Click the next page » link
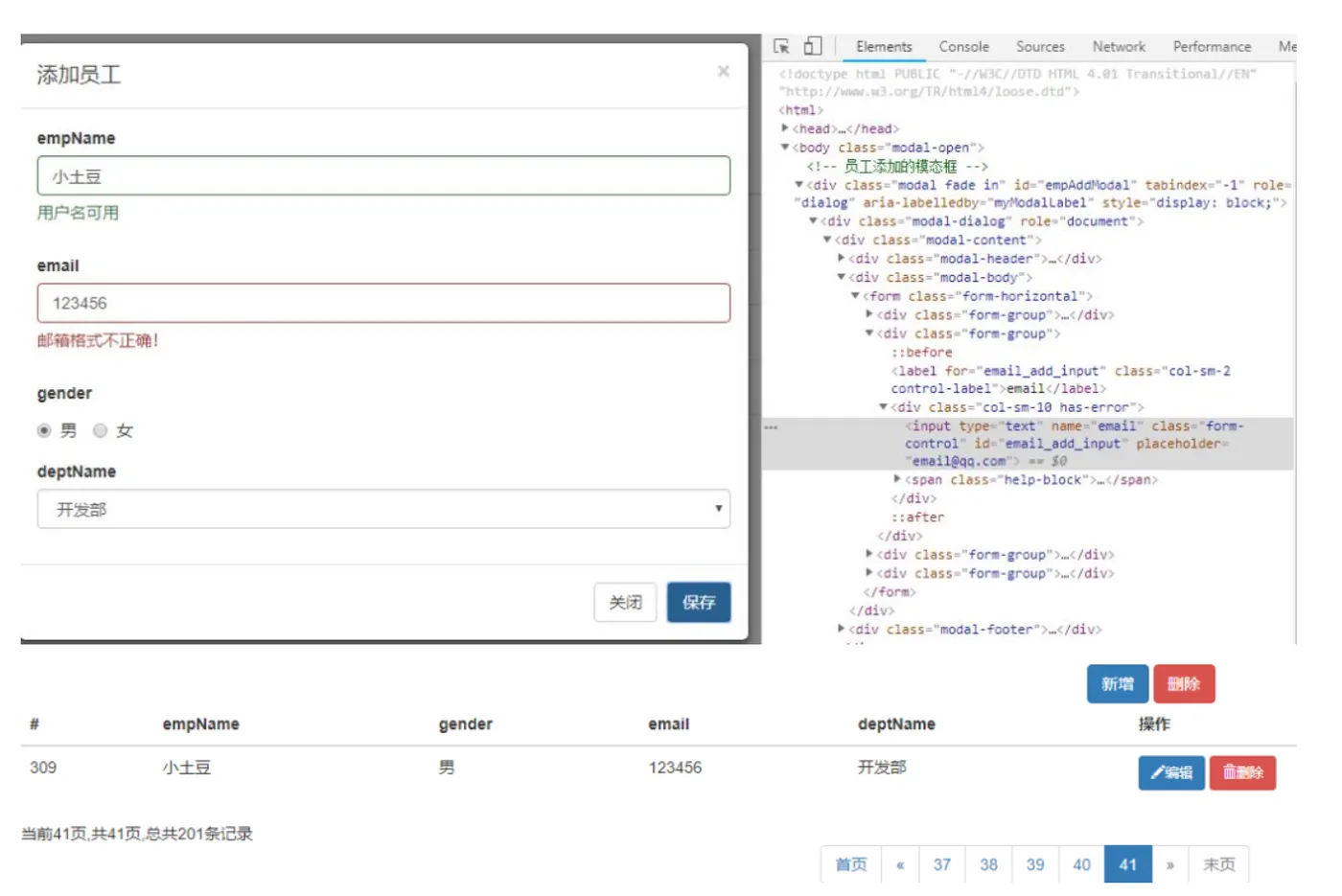Image resolution: width=1342 pixels, height=896 pixels. [1170, 864]
